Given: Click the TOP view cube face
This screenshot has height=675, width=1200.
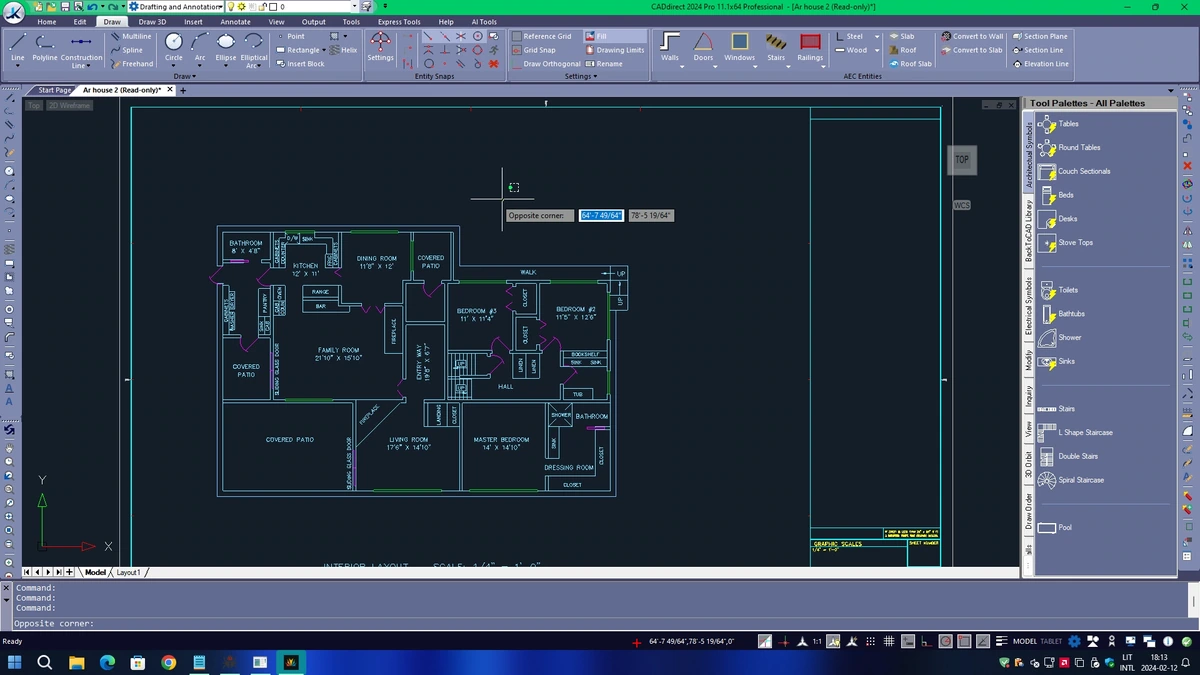Looking at the screenshot, I should (x=961, y=159).
